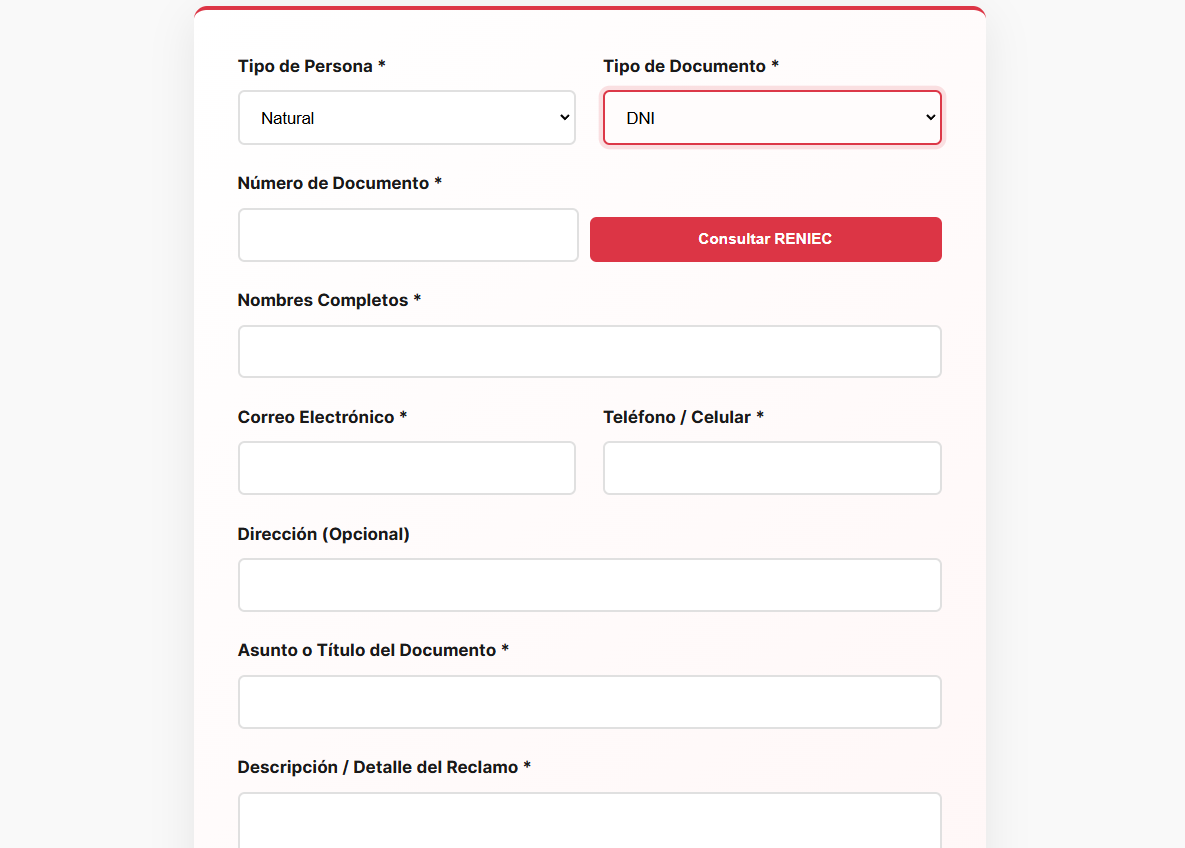This screenshot has height=848, width=1185.
Task: Focus the Teléfono / Celular input field
Action: 771,468
